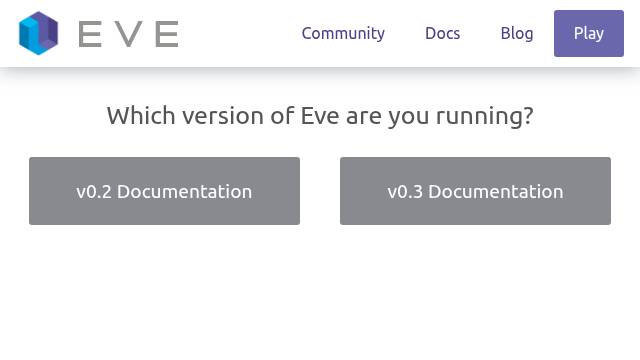Click the EVE wordmark text
Screen dimensions: 640x360
click(128, 34)
